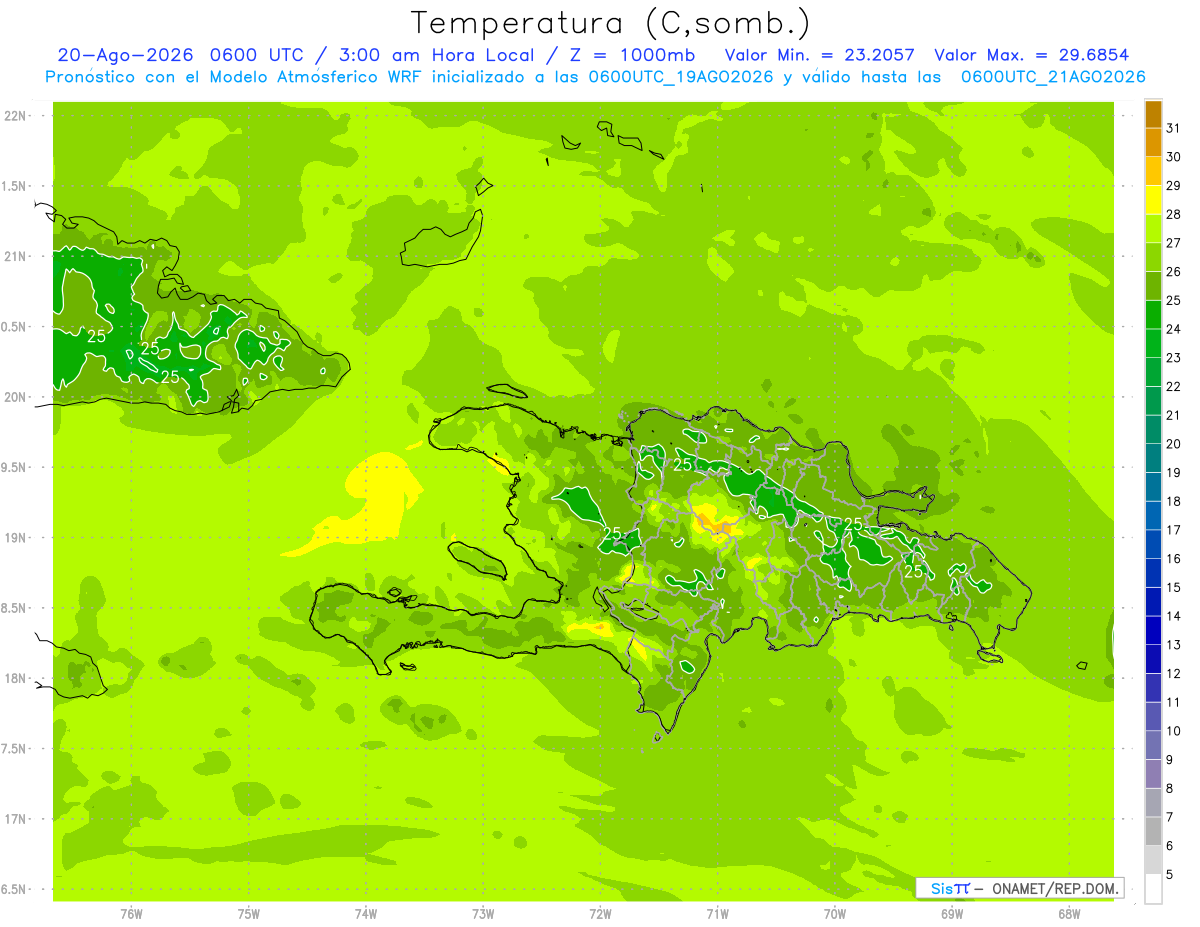Click the orange swatch between legend values 30 and 31
The height and width of the screenshot is (927, 1200).
pos(1153,142)
